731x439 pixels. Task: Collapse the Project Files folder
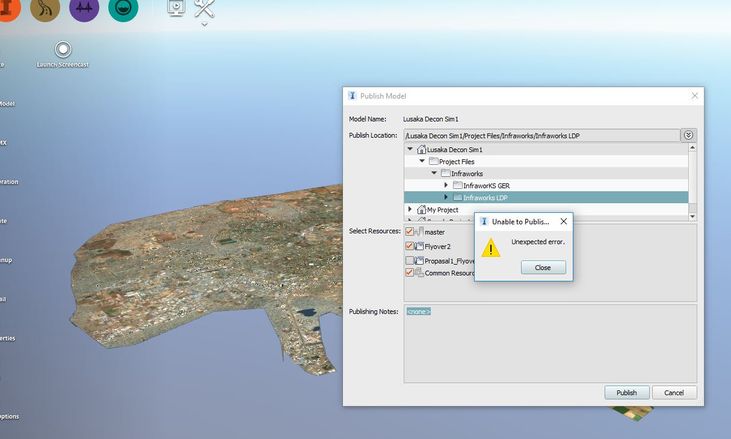coord(422,161)
